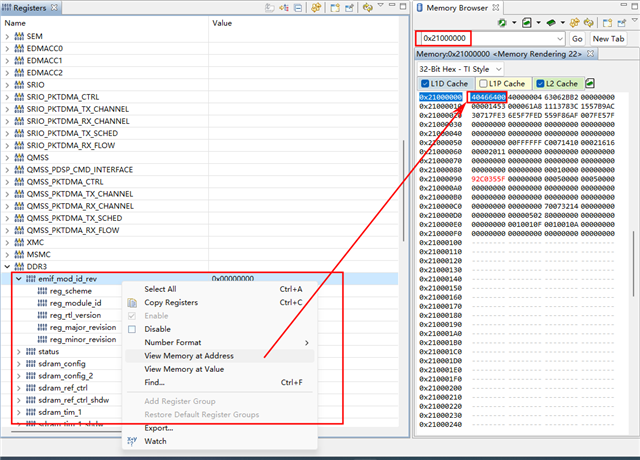Click the pin icon in Memory Browser toolbar
The width and height of the screenshot is (640, 460).
coord(621,23)
